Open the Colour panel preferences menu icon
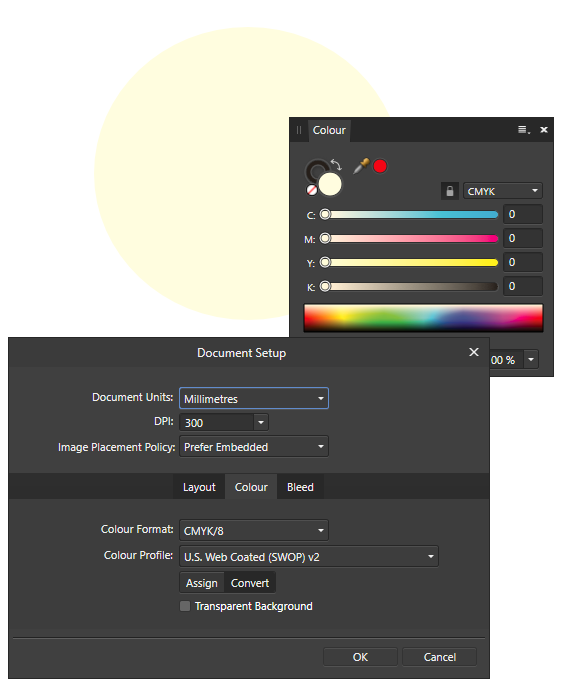 tap(524, 130)
